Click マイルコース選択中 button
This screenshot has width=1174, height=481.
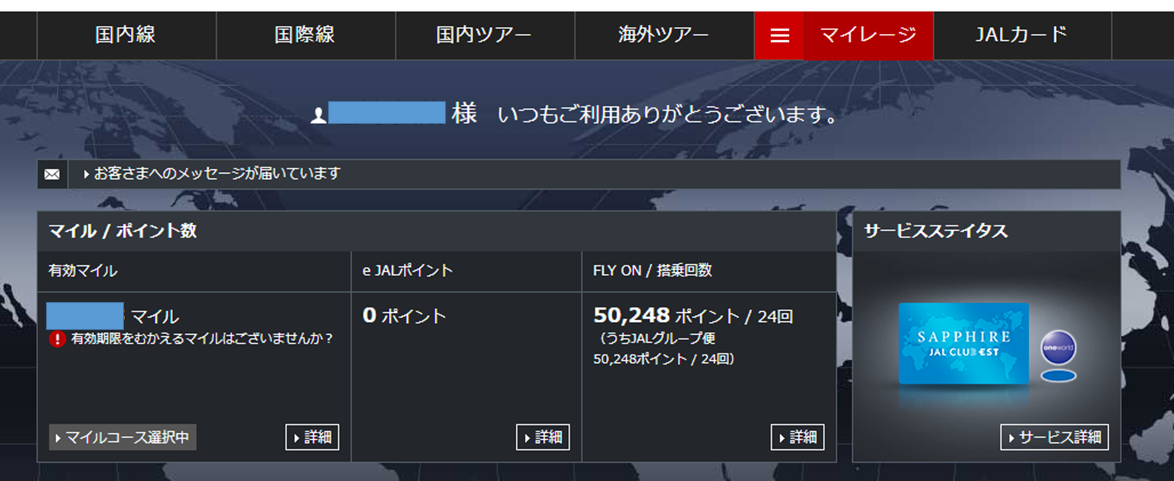[x=123, y=438]
